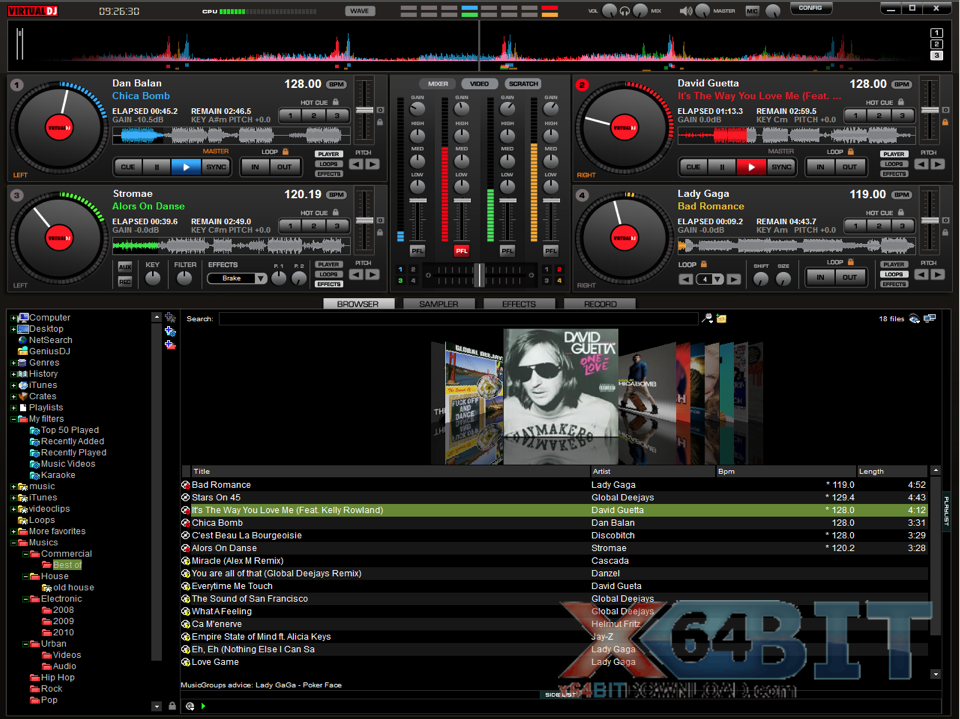Toggle PFL on the fourth mixer channel
Screen dimensions: 960x719
(551, 250)
